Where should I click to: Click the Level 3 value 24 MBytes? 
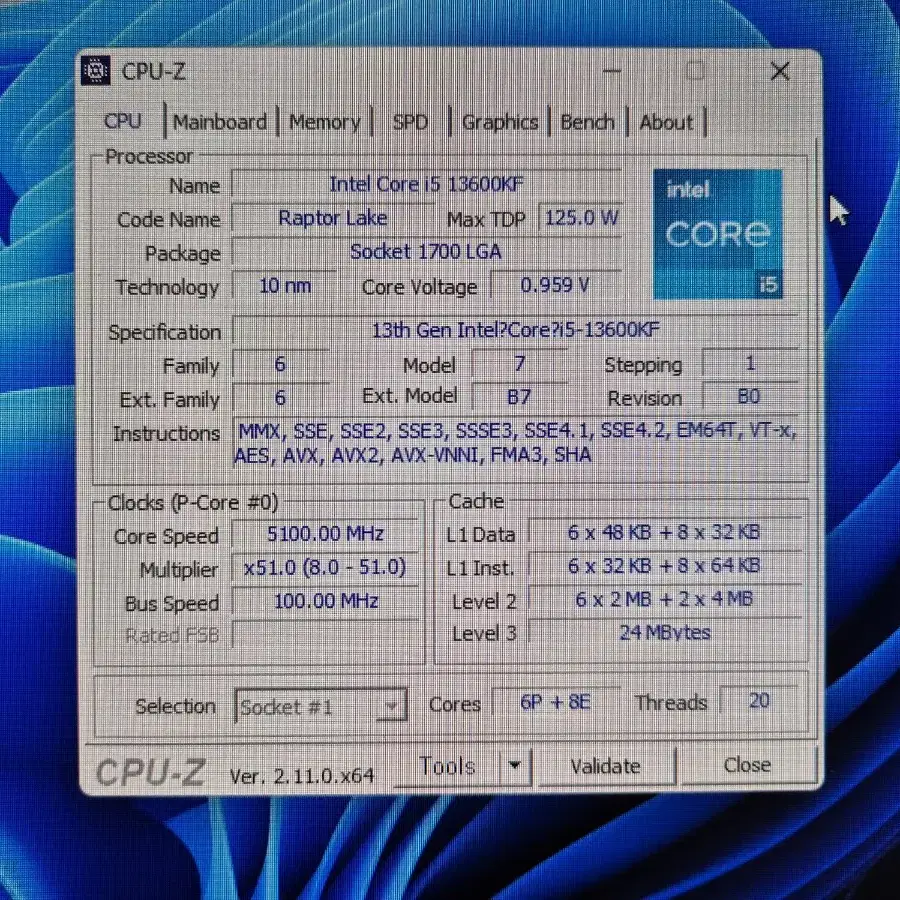(664, 632)
